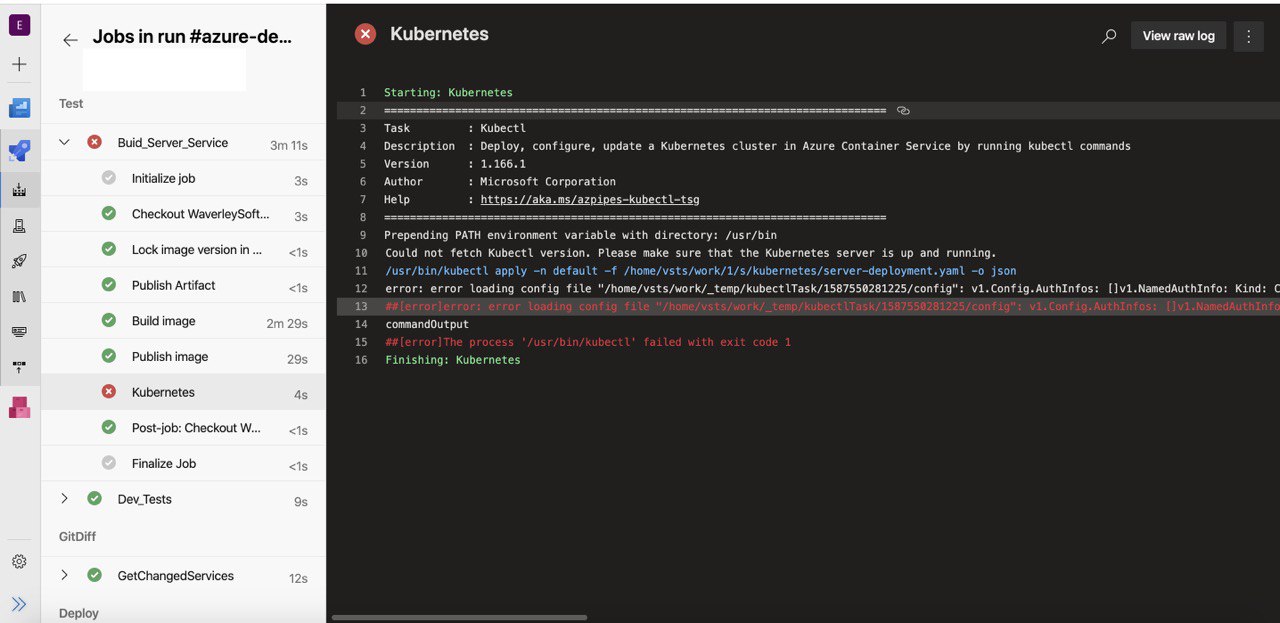Select the Pipelines builds sub-icon
Screen dimensions: 1280x623
tap(19, 189)
